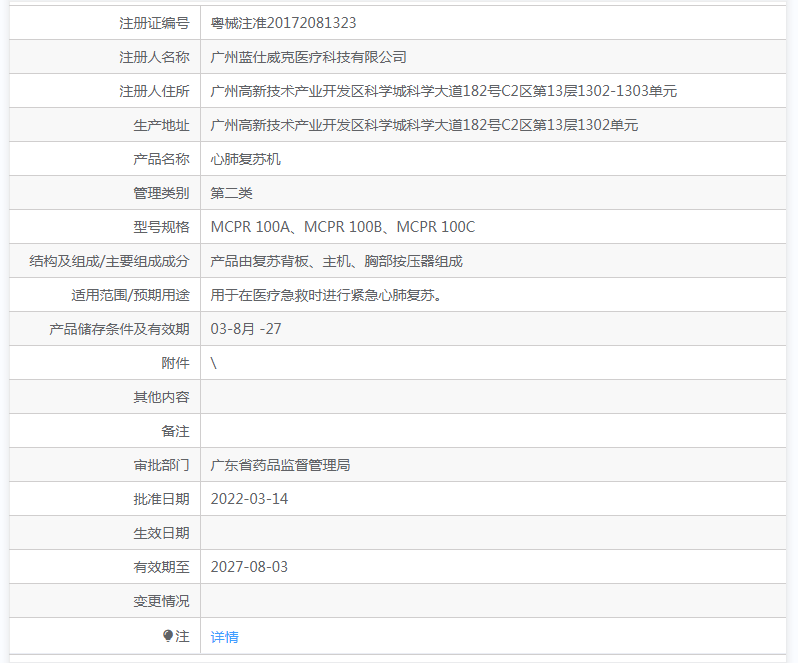
Task: Select the expiry date 2027-08-03
Action: click(249, 567)
